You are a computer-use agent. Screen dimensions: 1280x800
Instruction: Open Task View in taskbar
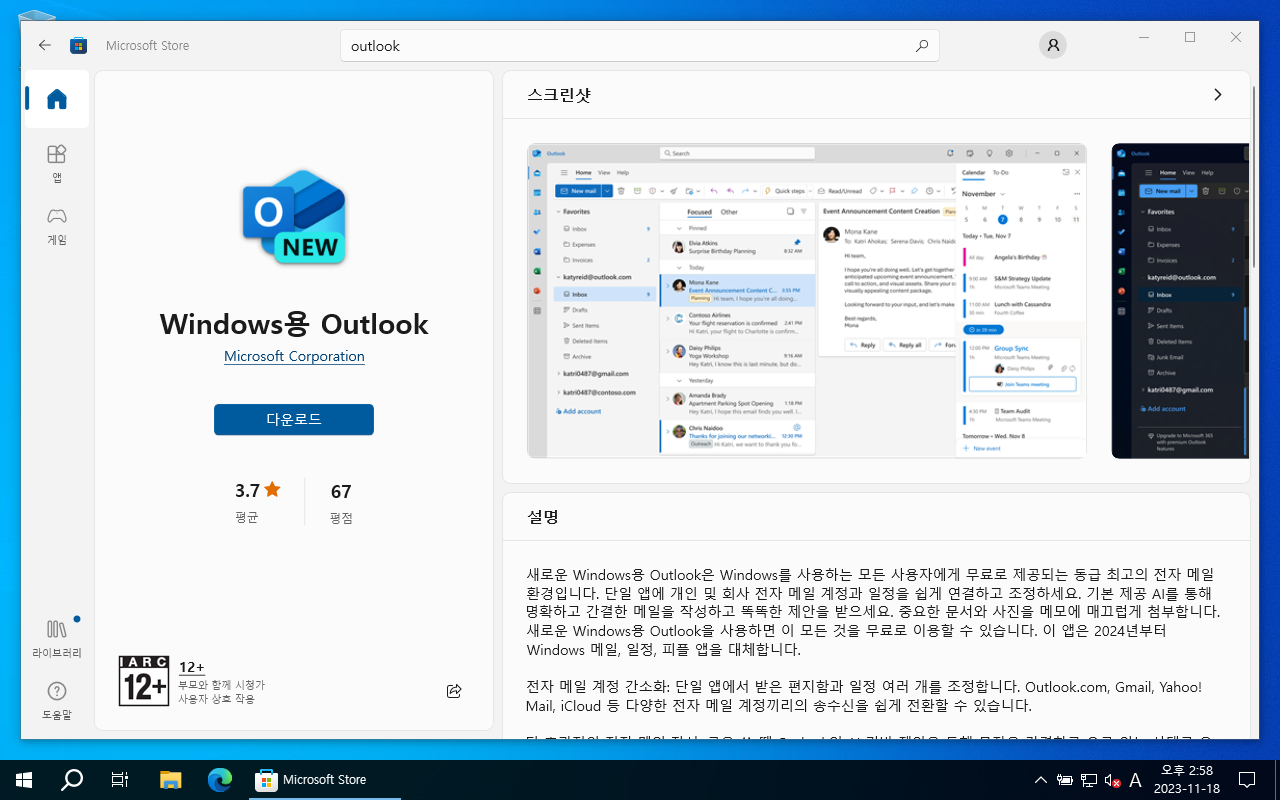[x=120, y=779]
